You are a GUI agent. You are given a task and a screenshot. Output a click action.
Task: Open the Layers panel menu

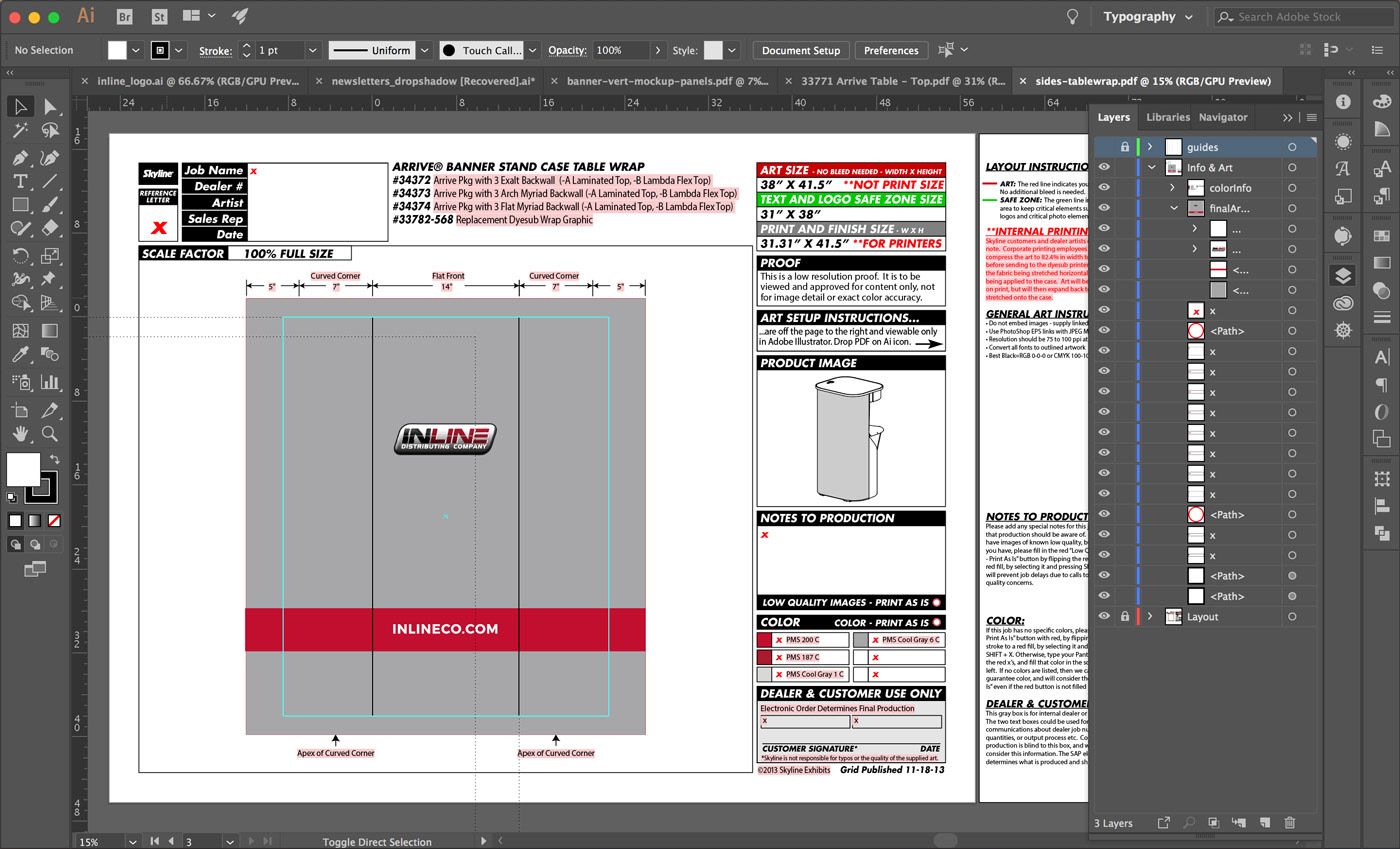tap(1311, 117)
